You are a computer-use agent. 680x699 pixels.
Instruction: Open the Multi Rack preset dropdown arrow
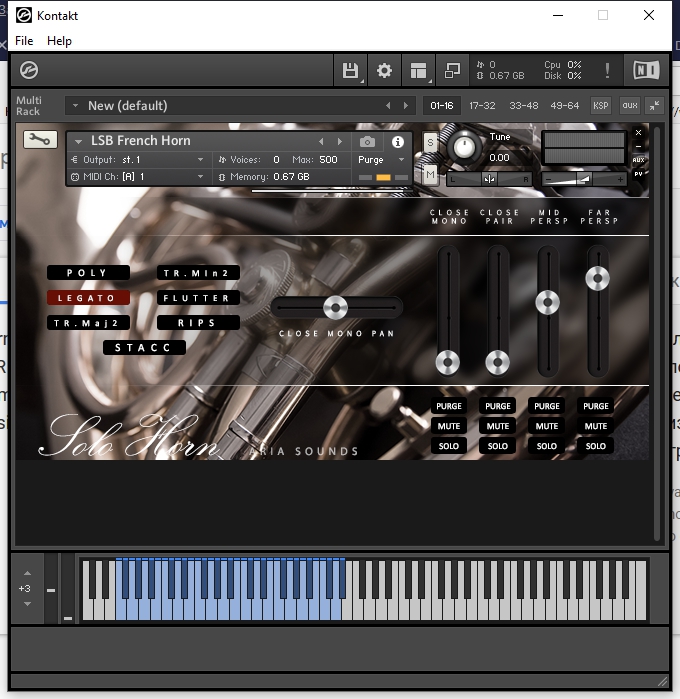click(75, 106)
